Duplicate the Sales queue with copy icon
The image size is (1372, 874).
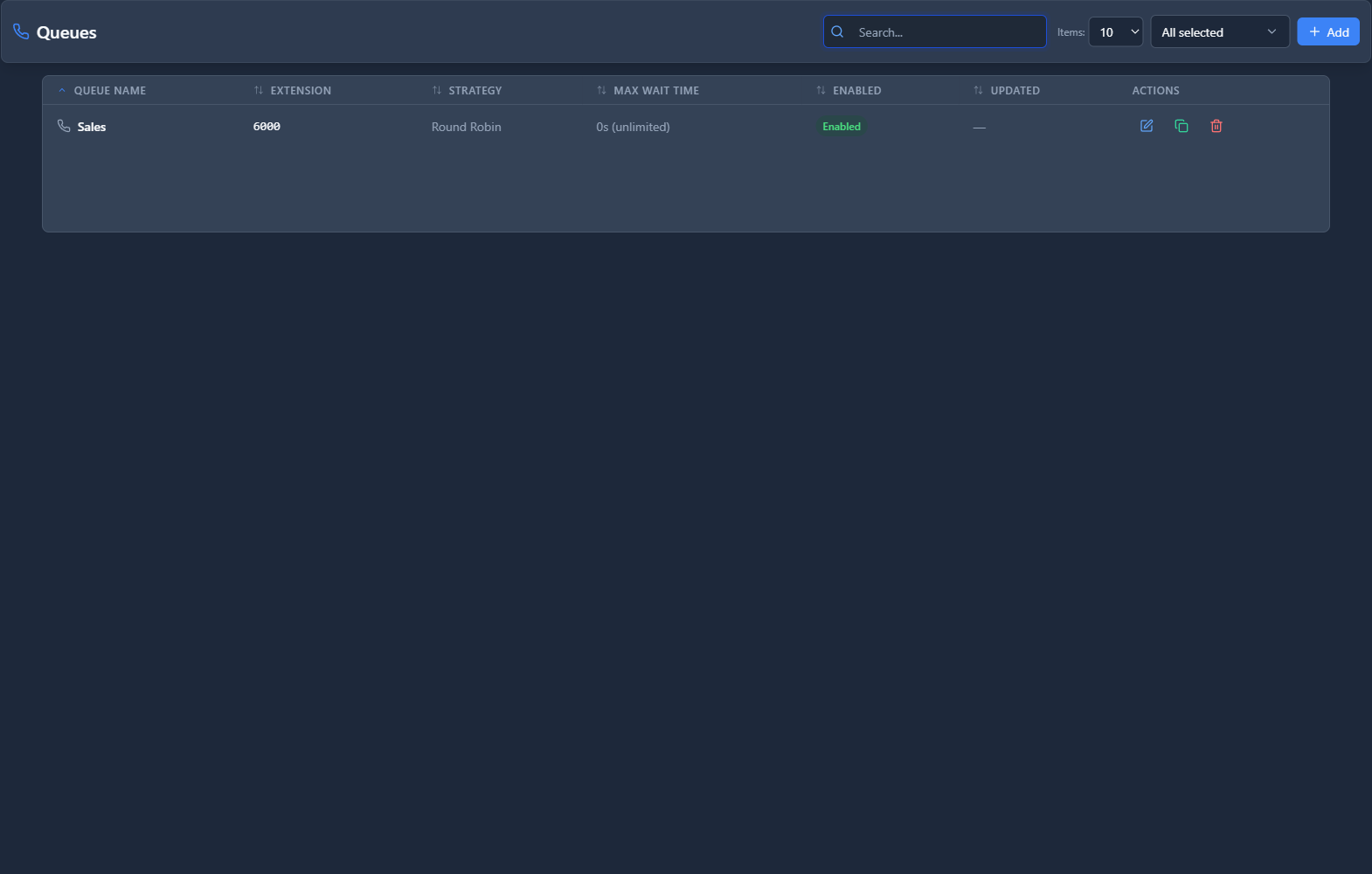[x=1181, y=126]
